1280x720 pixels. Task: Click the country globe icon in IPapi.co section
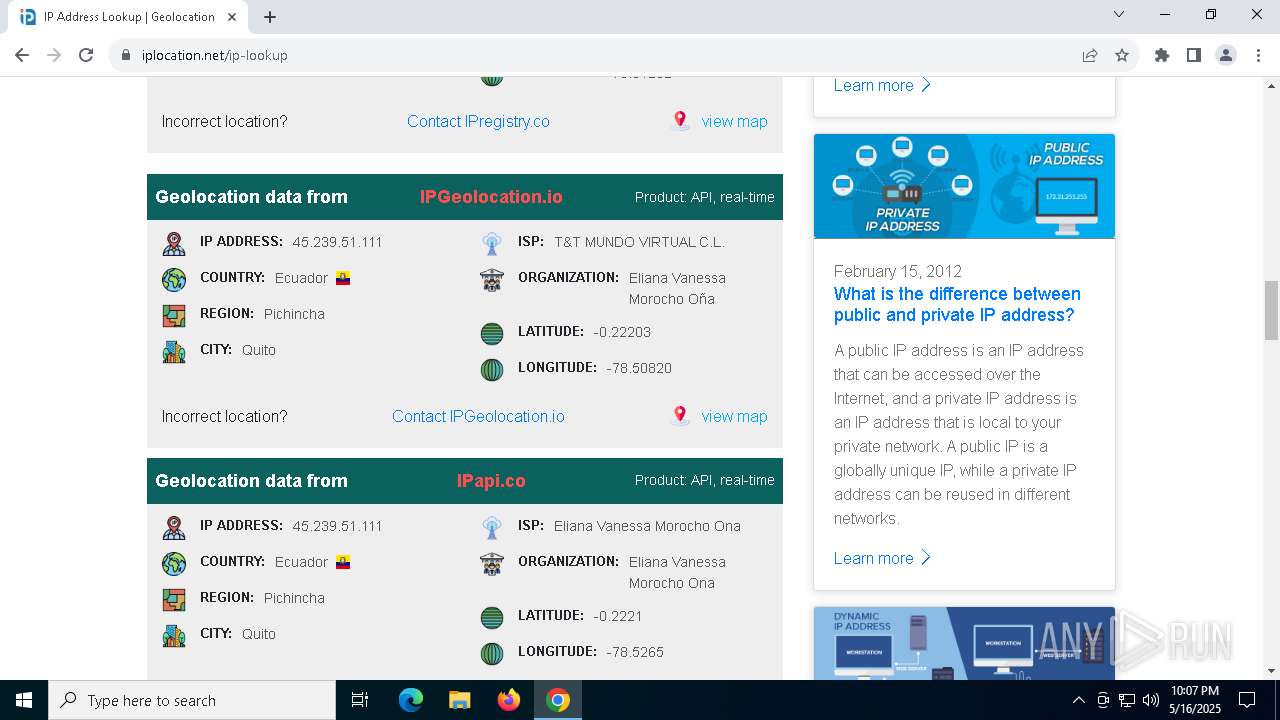click(x=174, y=563)
